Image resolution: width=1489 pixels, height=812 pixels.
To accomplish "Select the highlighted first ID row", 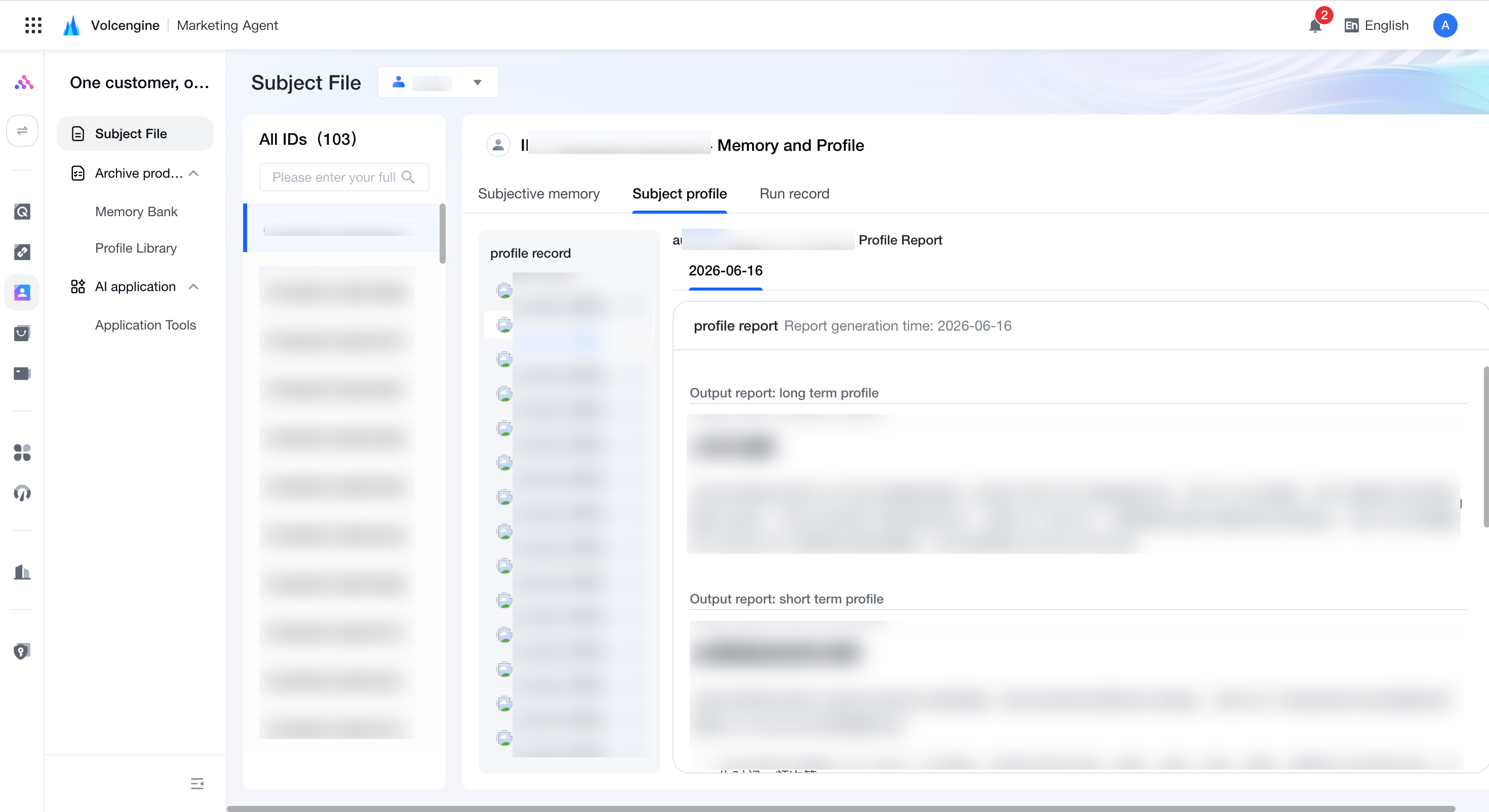I will point(341,228).
